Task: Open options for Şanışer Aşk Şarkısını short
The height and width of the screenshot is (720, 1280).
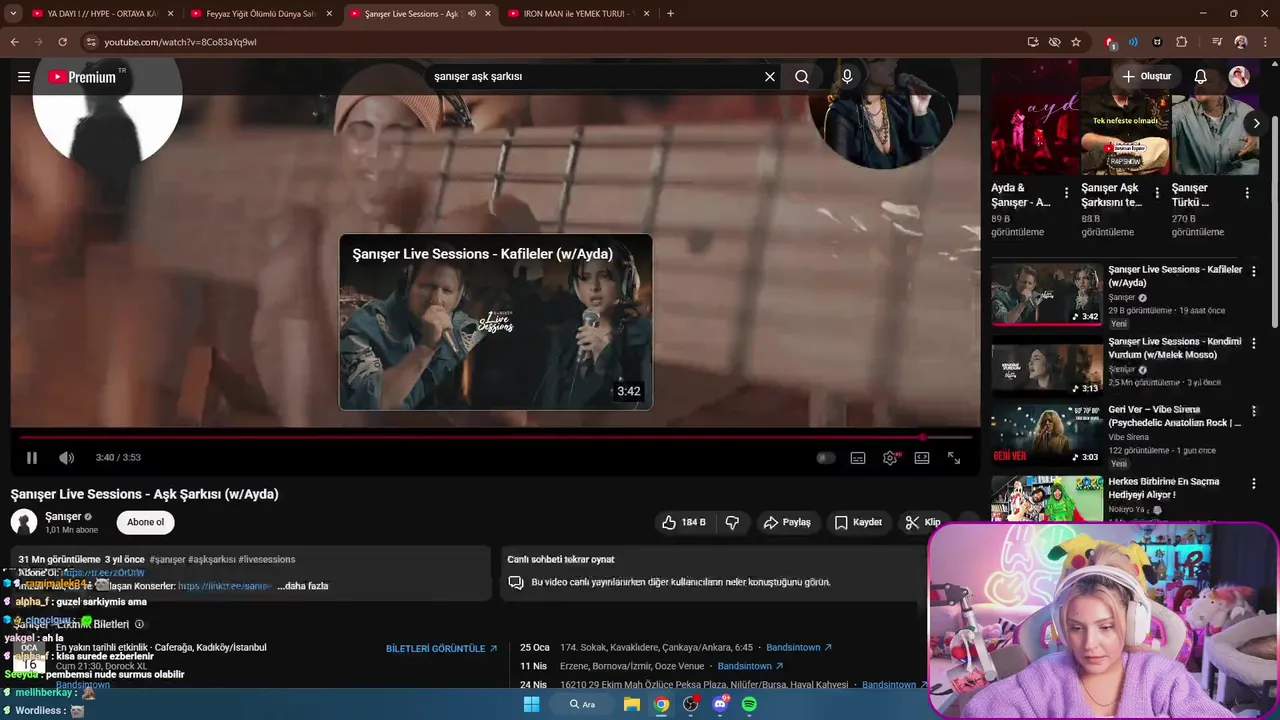Action: coord(1157,193)
